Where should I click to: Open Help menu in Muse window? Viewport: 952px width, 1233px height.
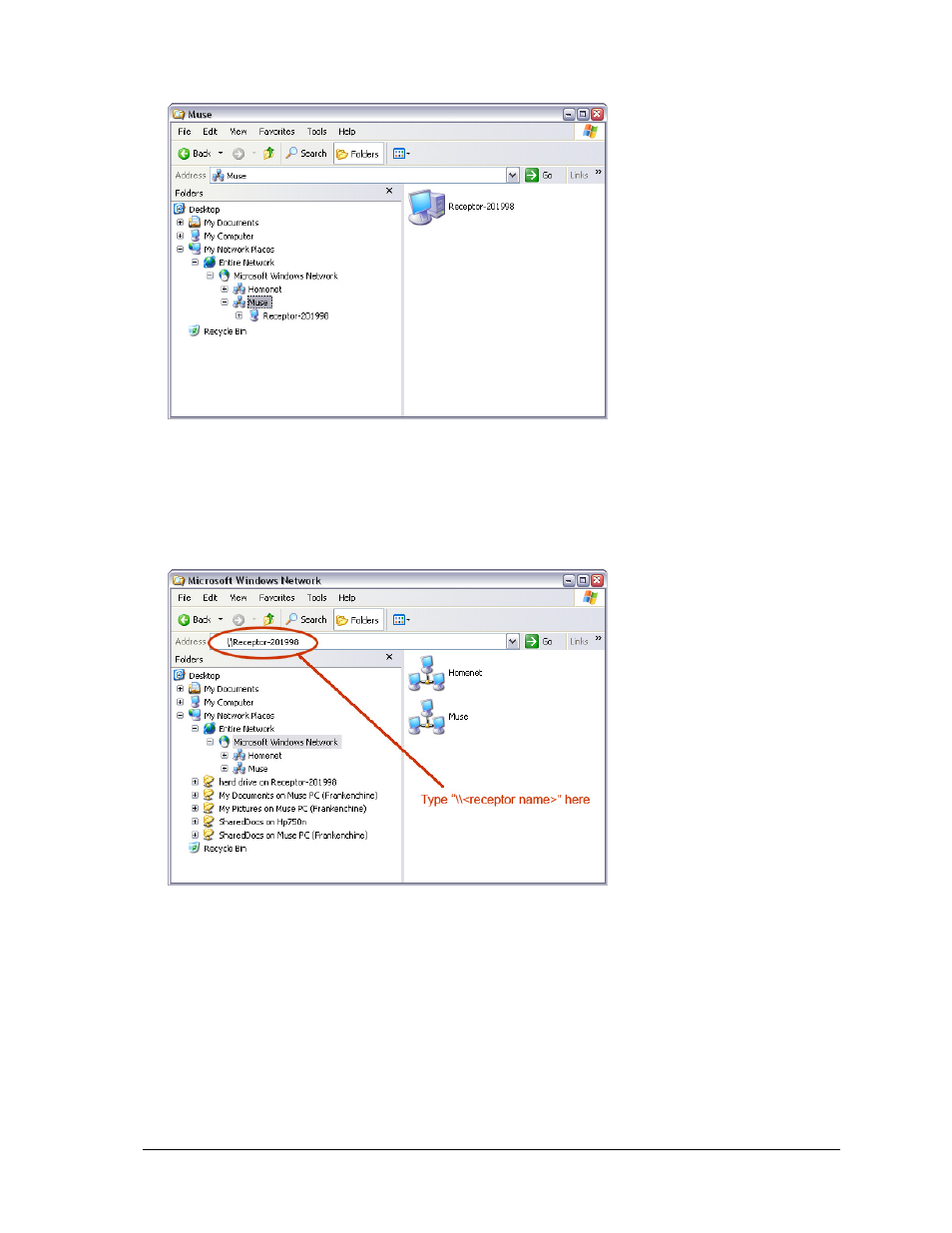point(346,132)
